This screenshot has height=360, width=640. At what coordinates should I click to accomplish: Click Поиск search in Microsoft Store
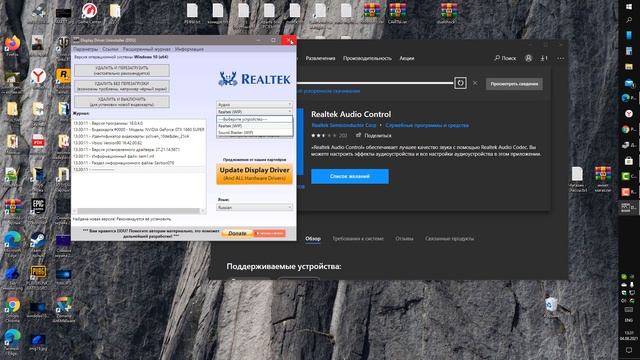505,58
